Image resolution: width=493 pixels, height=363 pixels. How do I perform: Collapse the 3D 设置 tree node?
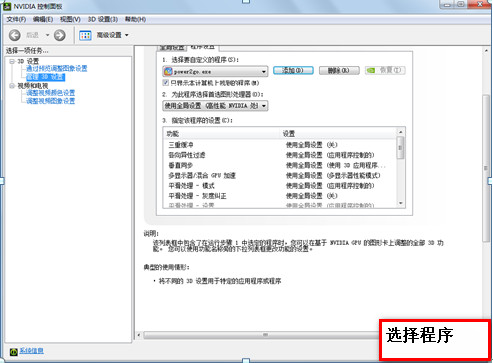(x=12, y=61)
